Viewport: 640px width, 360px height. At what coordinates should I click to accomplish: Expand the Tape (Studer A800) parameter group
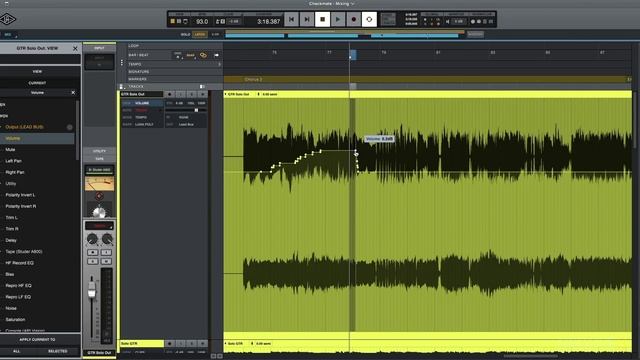click(x=24, y=252)
